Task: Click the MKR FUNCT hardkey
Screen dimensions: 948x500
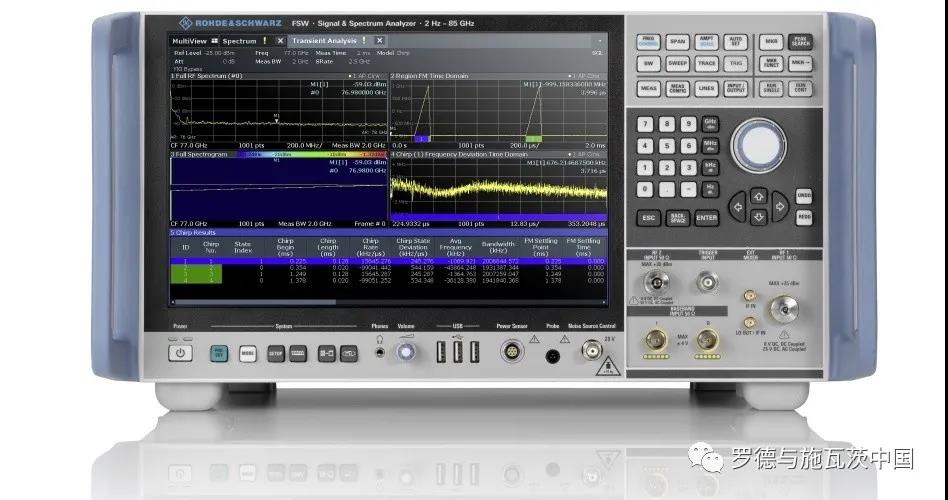Action: click(771, 63)
